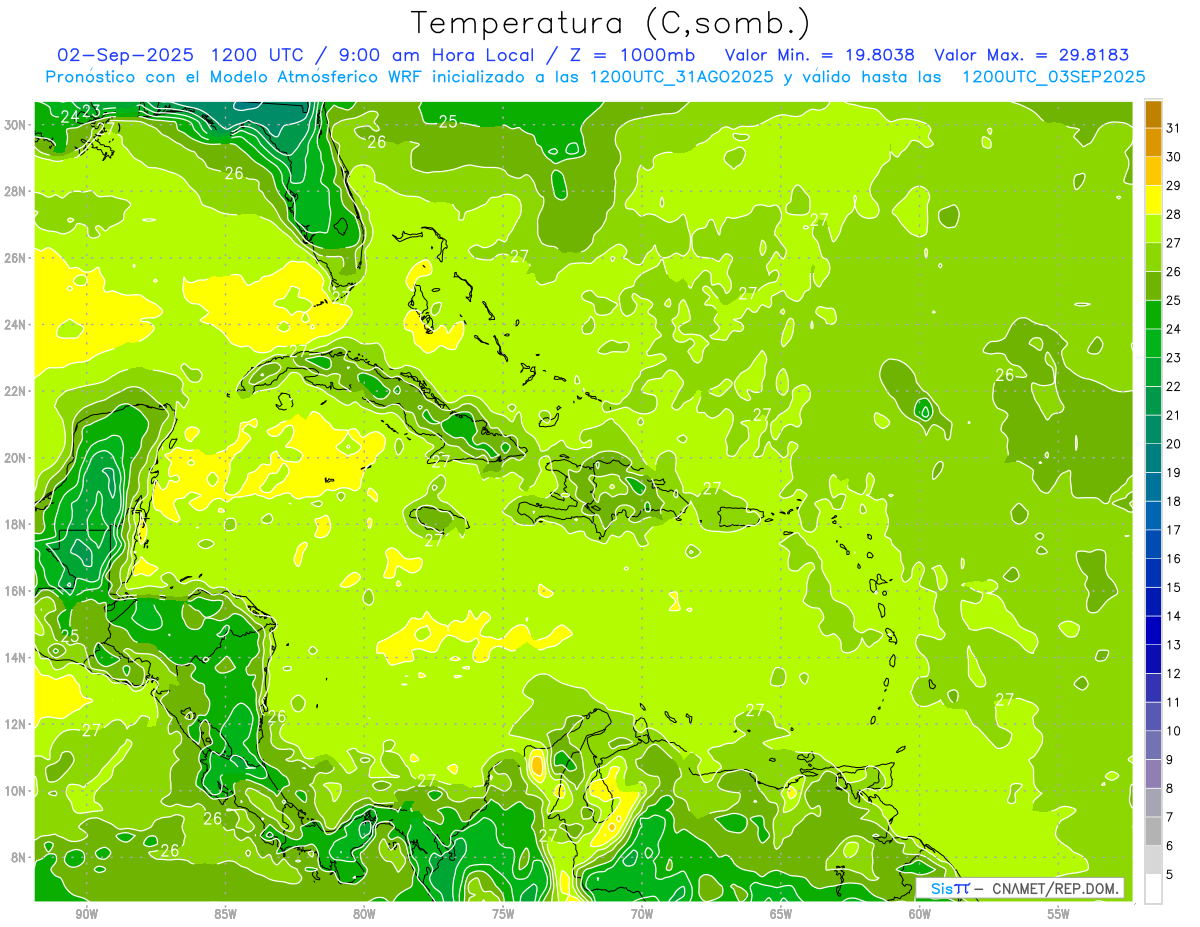The height and width of the screenshot is (927, 1200).
Task: Click the 60W longitude axis label
Action: click(x=920, y=914)
